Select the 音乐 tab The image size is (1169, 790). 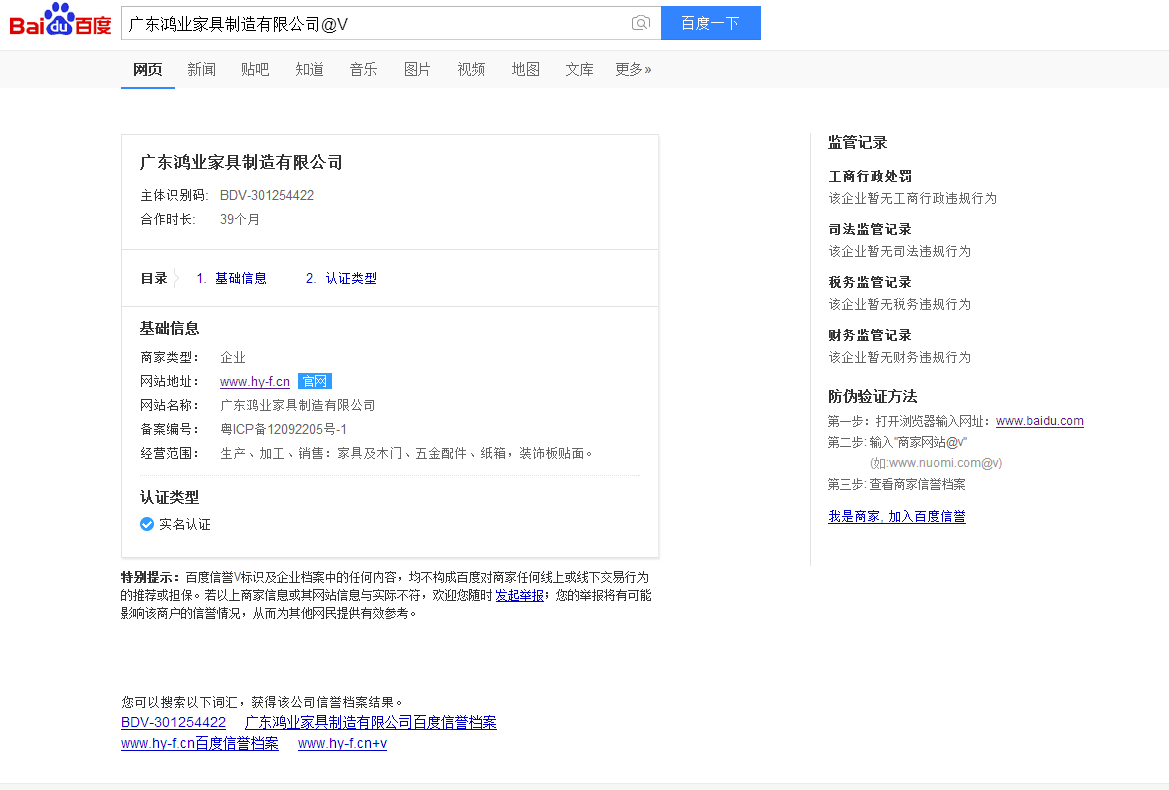coord(363,69)
